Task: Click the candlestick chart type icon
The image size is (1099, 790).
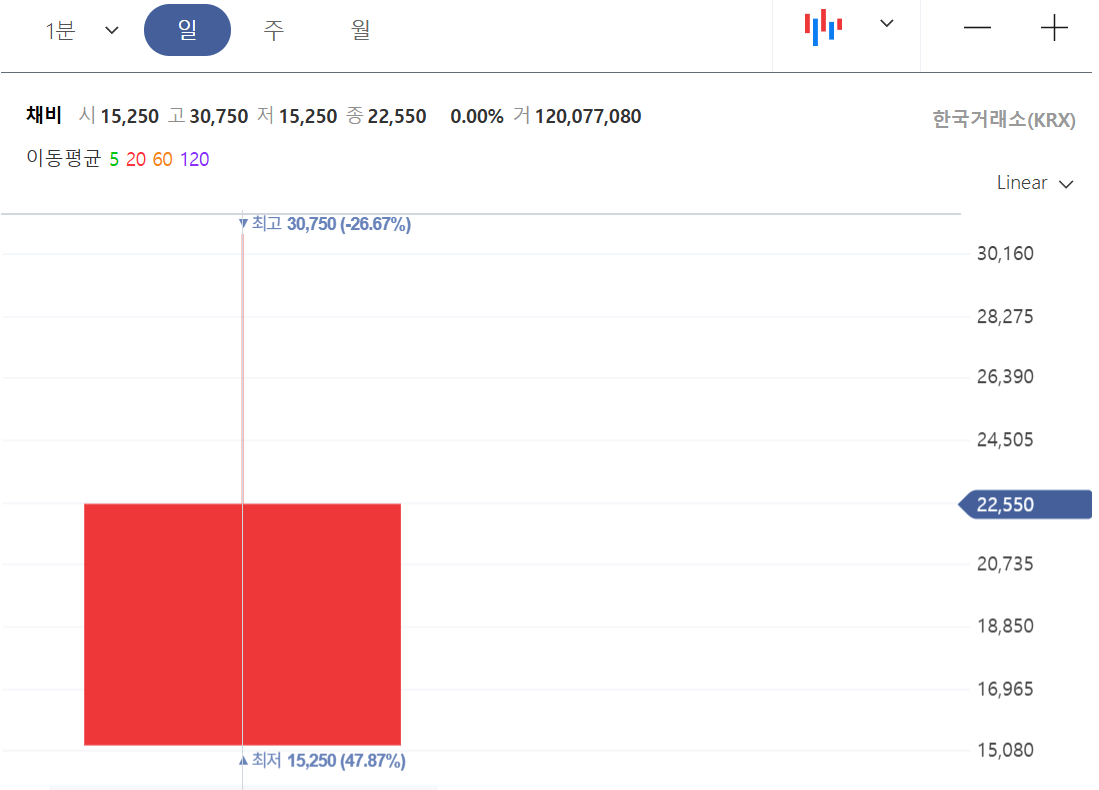Action: pos(823,27)
